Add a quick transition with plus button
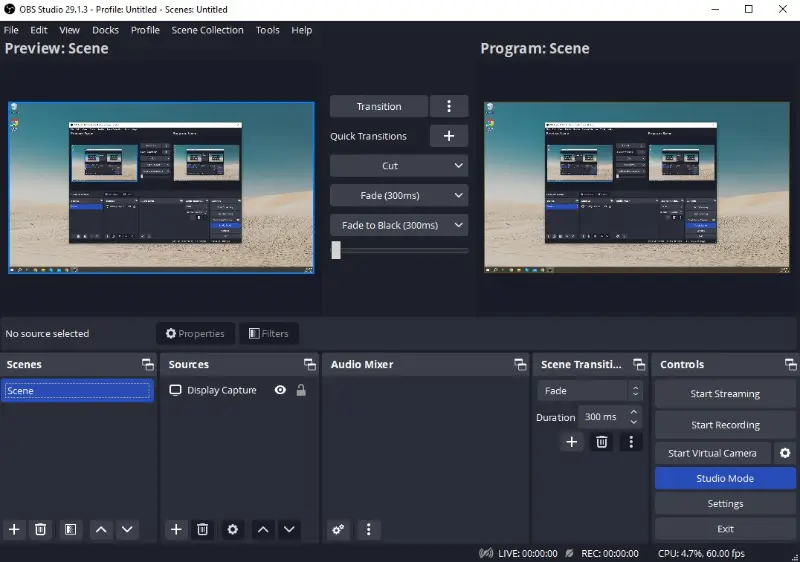The width and height of the screenshot is (800, 562). point(449,136)
